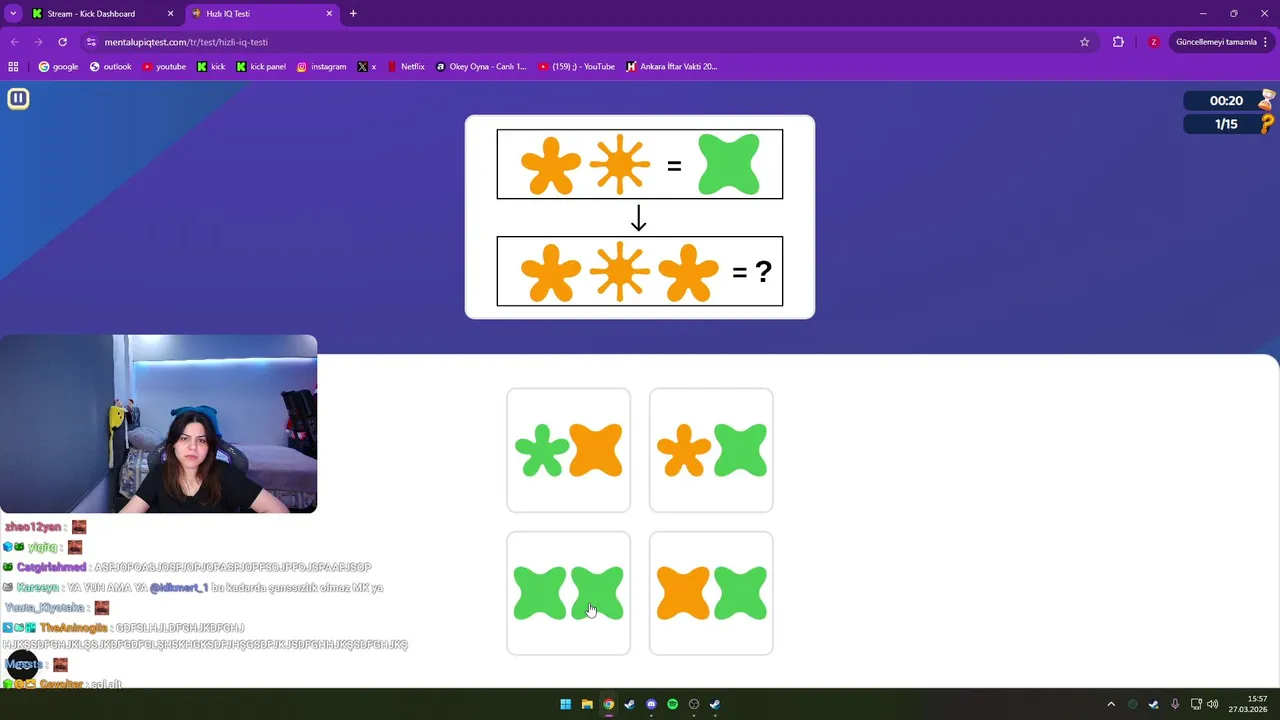The width and height of the screenshot is (1280, 720).
Task: Go back to previous page
Action: tap(15, 42)
